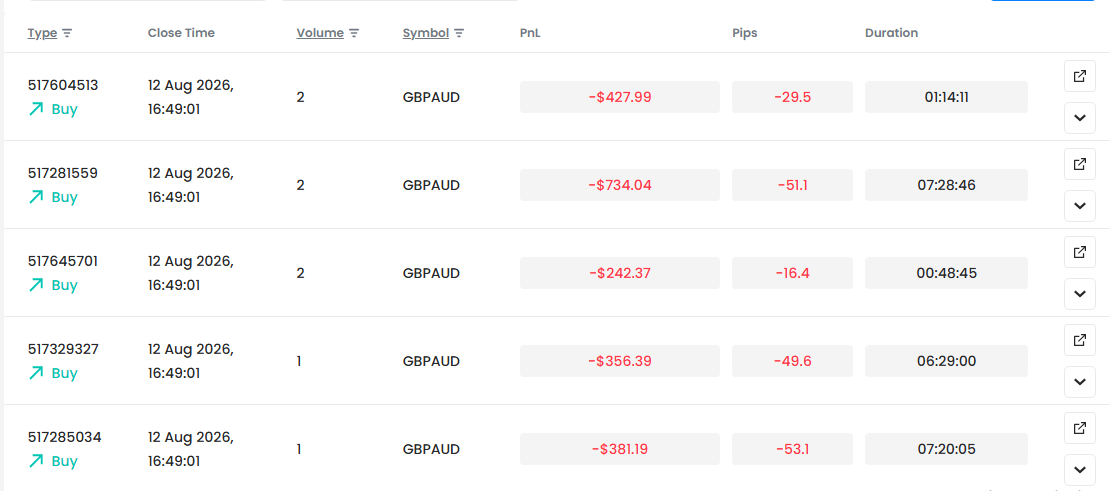Click the Volume column filter icon
The height and width of the screenshot is (491, 1110).
tap(354, 33)
